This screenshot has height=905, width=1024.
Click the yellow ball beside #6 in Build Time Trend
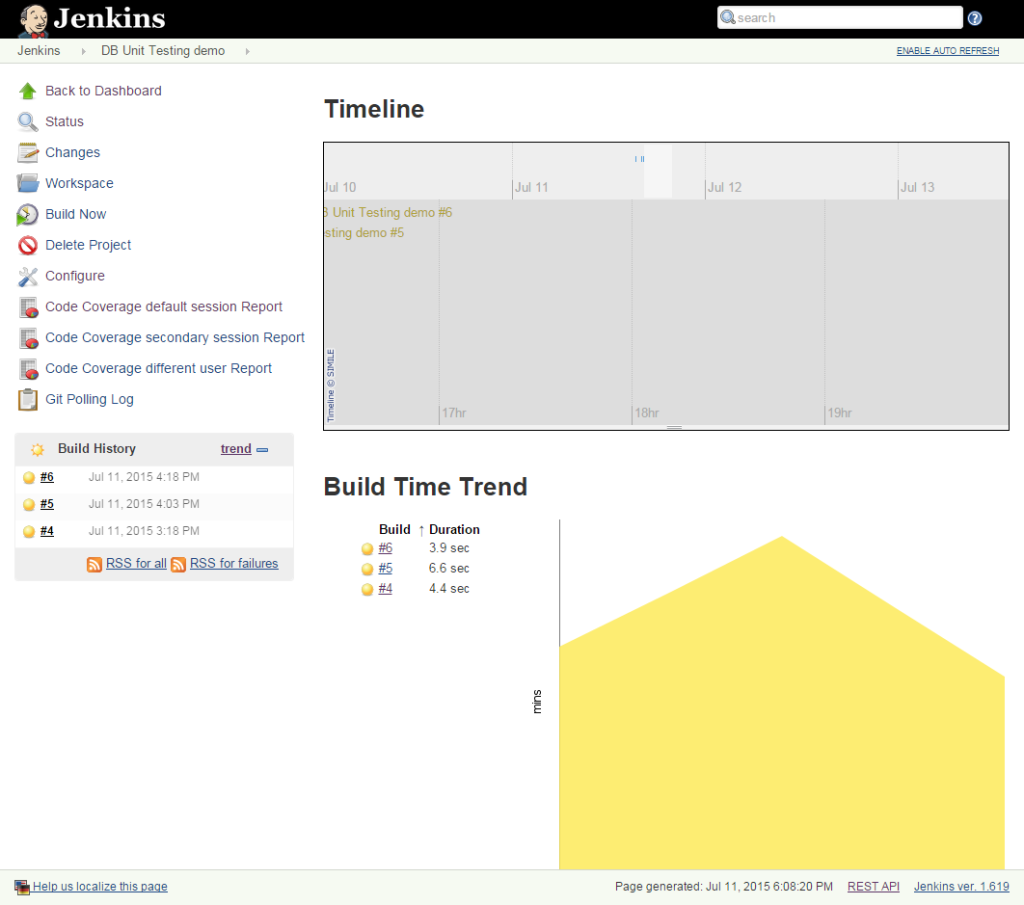coord(367,549)
